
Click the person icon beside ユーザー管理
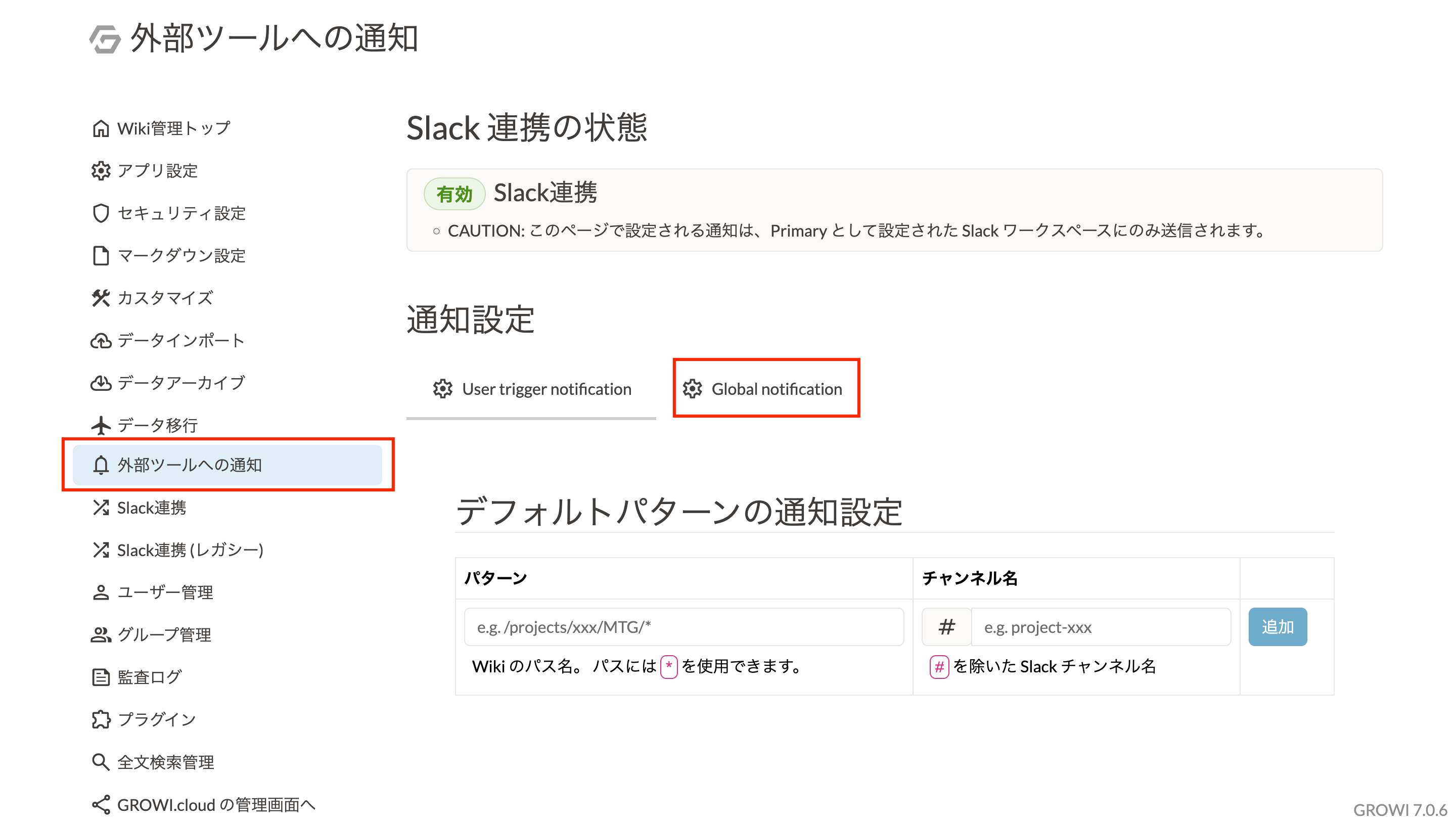101,592
